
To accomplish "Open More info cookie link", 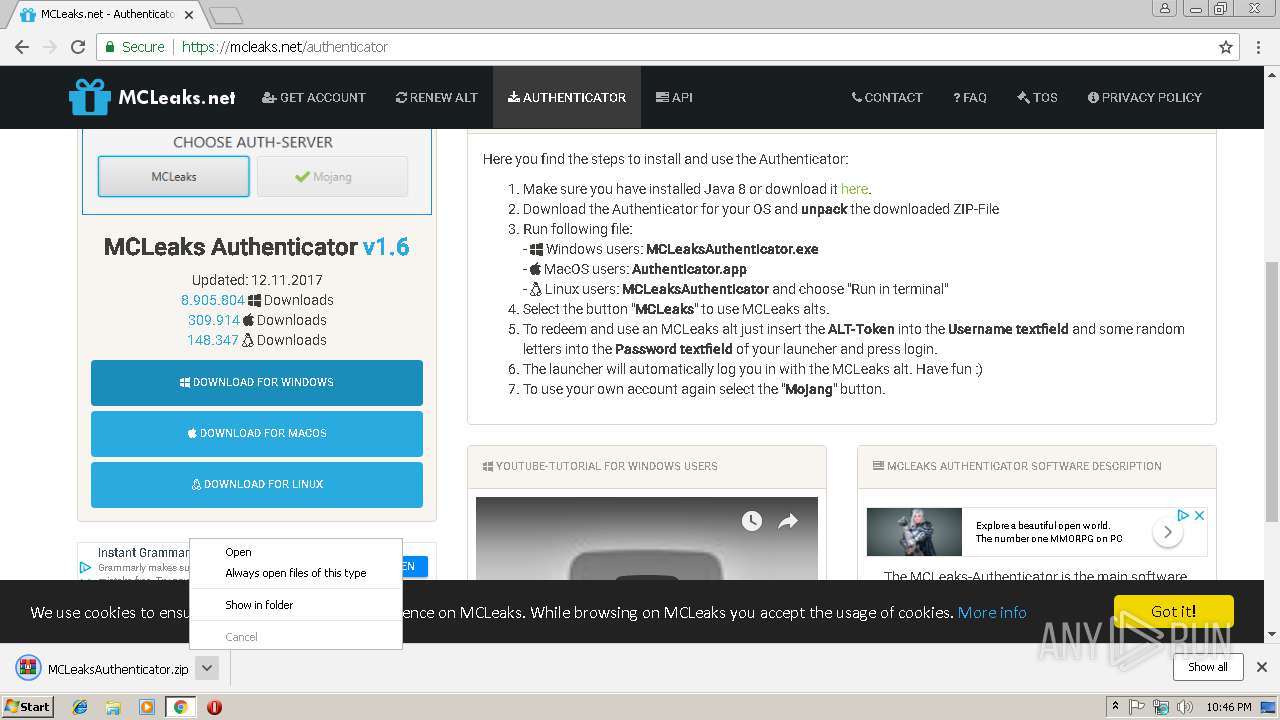I will click(x=992, y=612).
